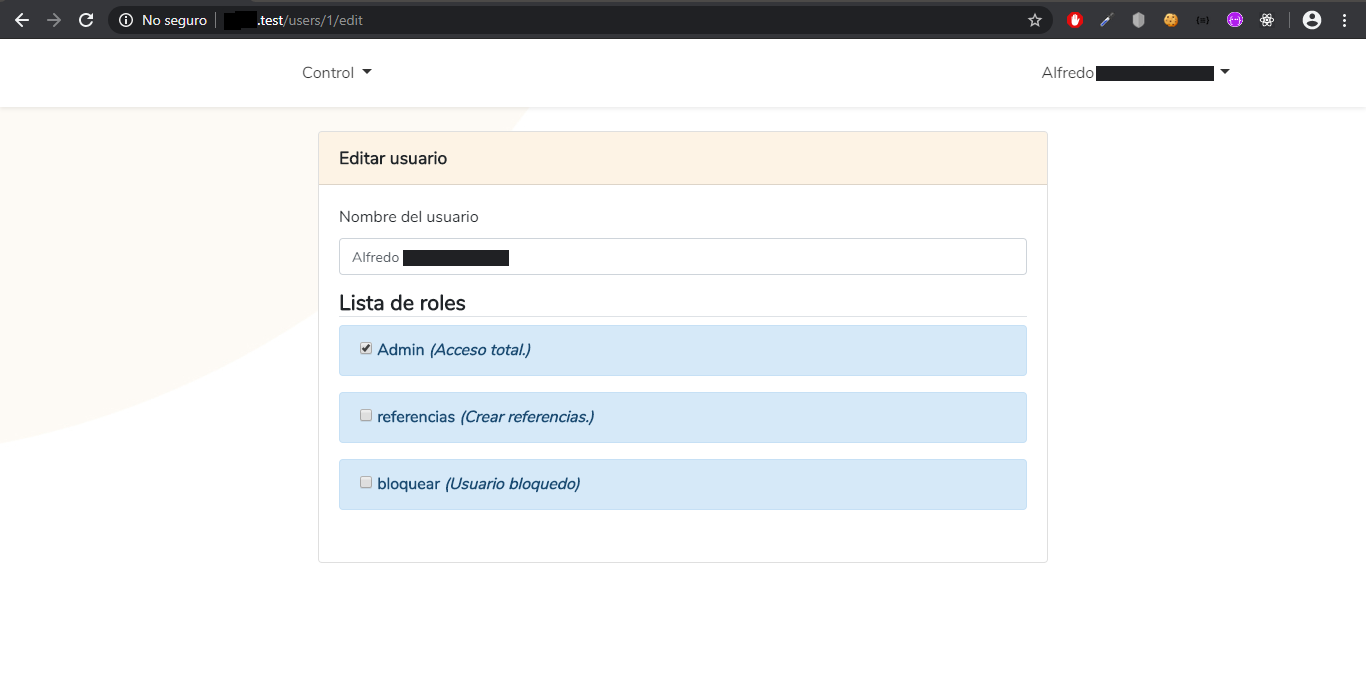Check the bloquear role checkbox

pos(366,483)
